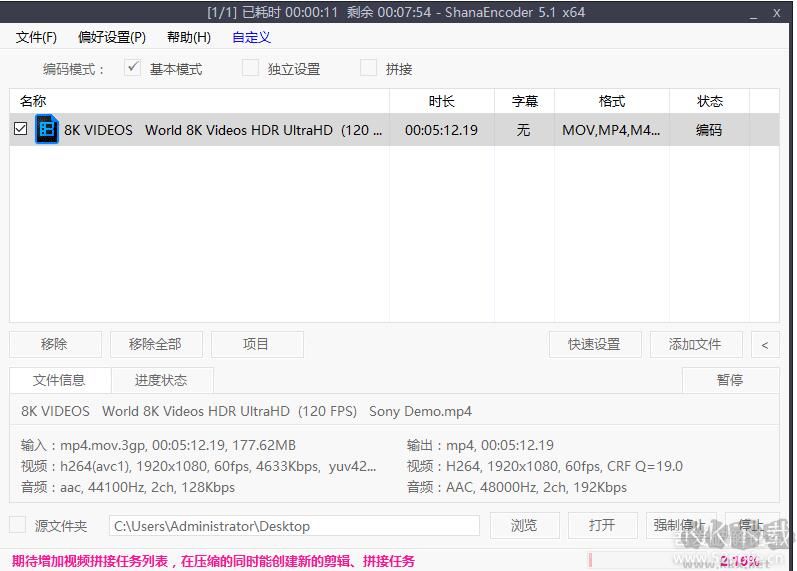Pause encoding with the 暂停 button
The image size is (797, 571).
pos(730,380)
